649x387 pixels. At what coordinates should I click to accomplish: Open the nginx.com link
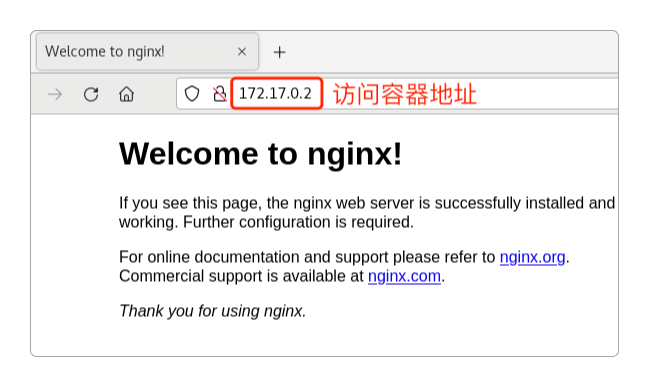pos(404,276)
